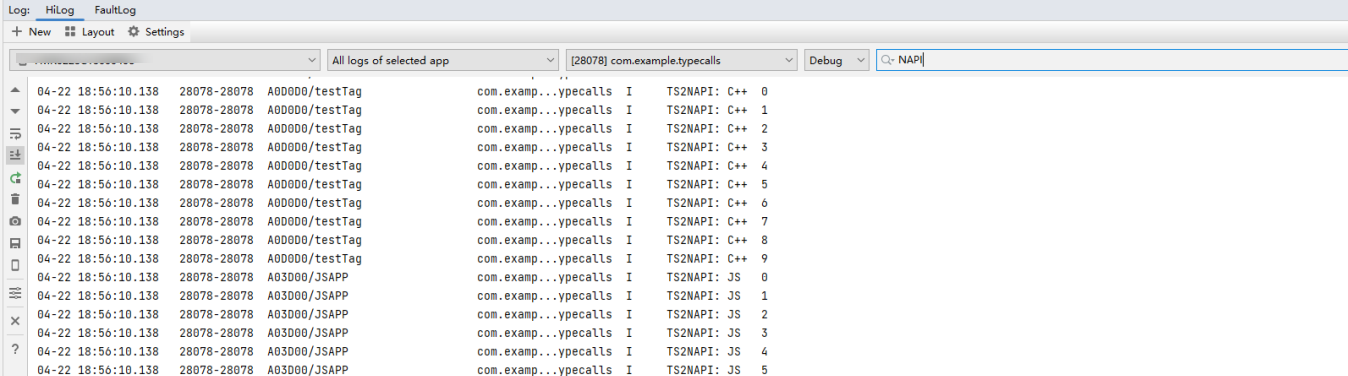The width and height of the screenshot is (1348, 376).
Task: Open the 'All logs of selected app' dropdown
Action: point(443,60)
